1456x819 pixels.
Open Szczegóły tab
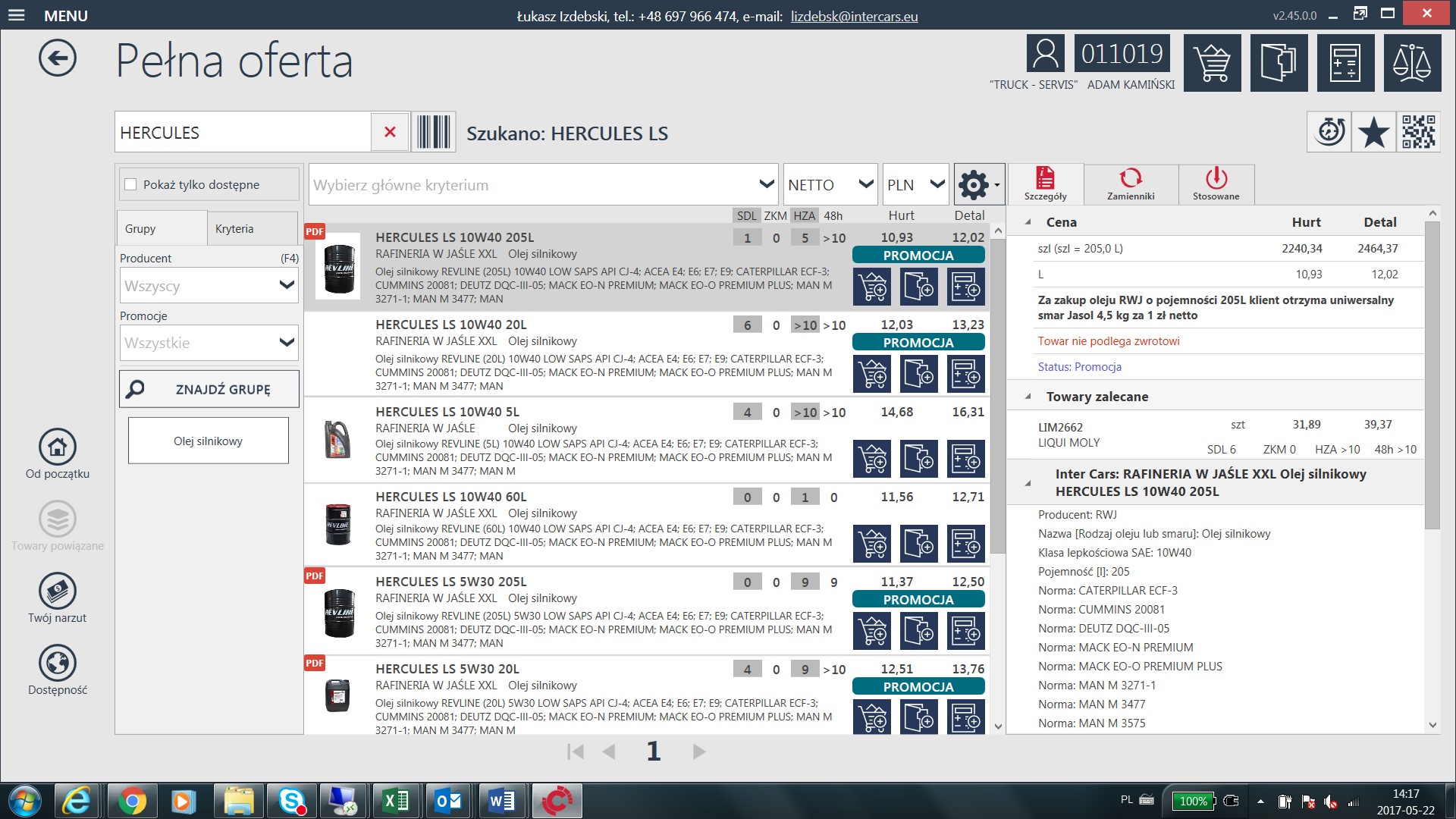1045,184
